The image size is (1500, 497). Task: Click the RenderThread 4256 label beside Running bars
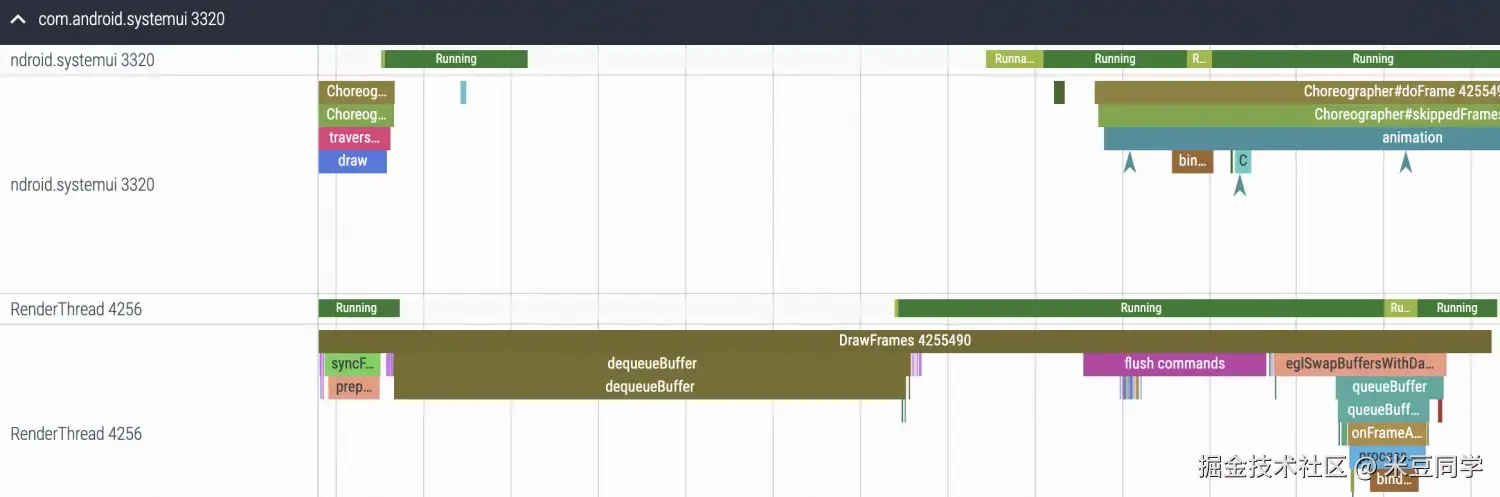point(76,309)
